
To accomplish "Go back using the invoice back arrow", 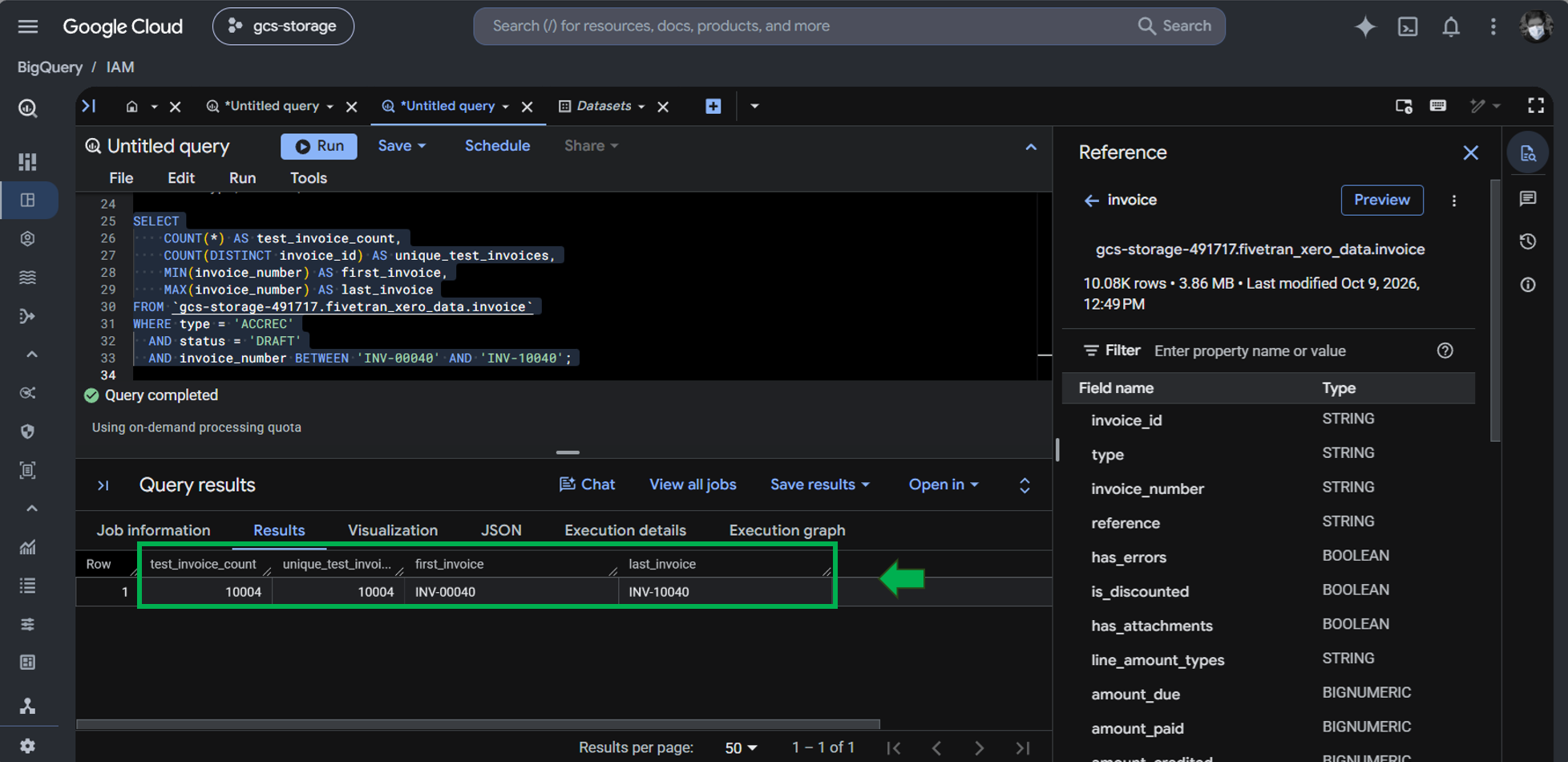I will [x=1091, y=201].
